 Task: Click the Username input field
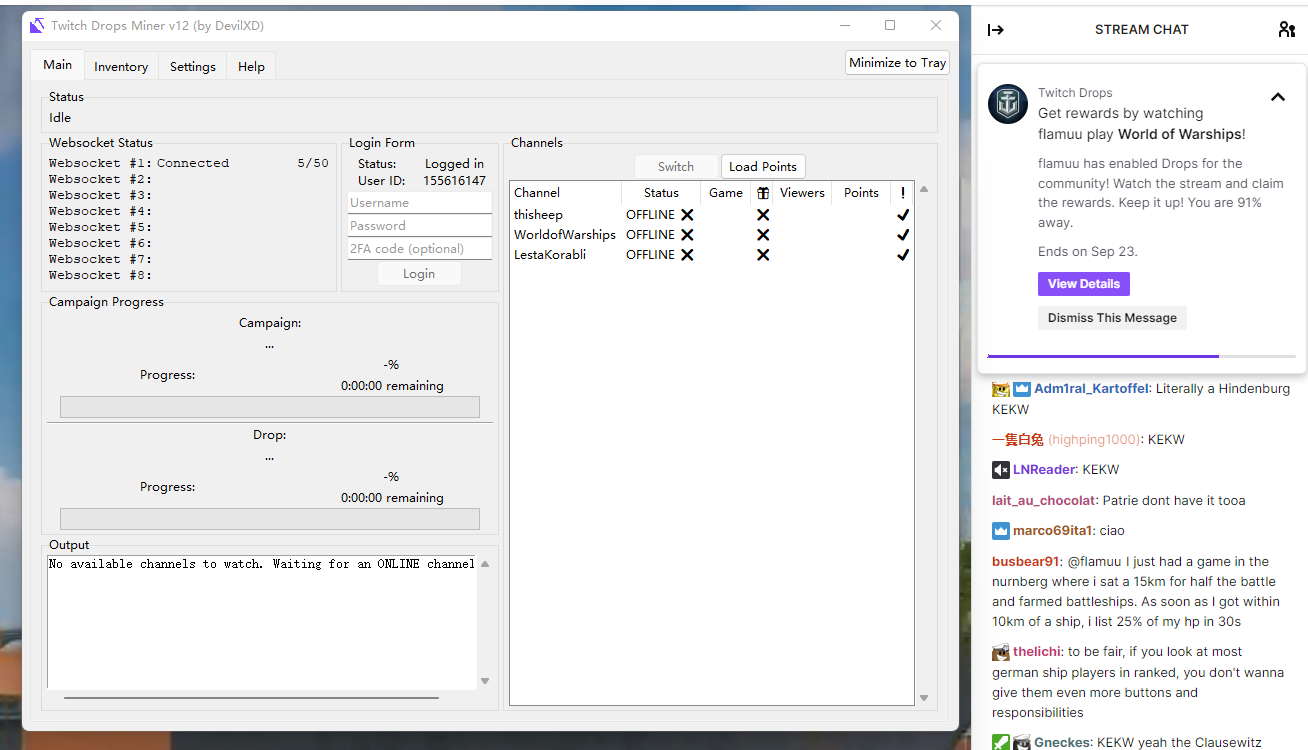(419, 202)
